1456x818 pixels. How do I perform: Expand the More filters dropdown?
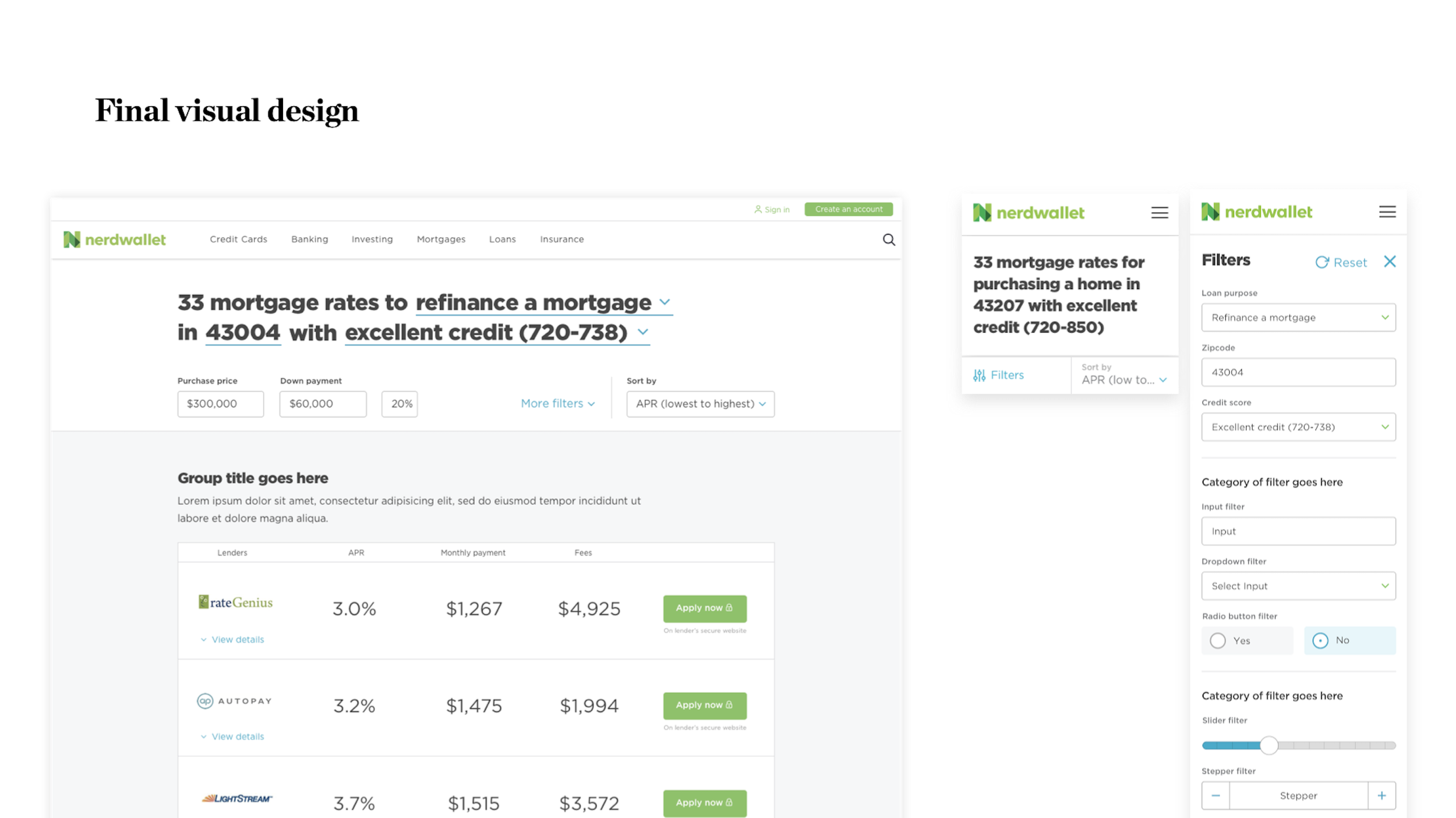coord(557,403)
